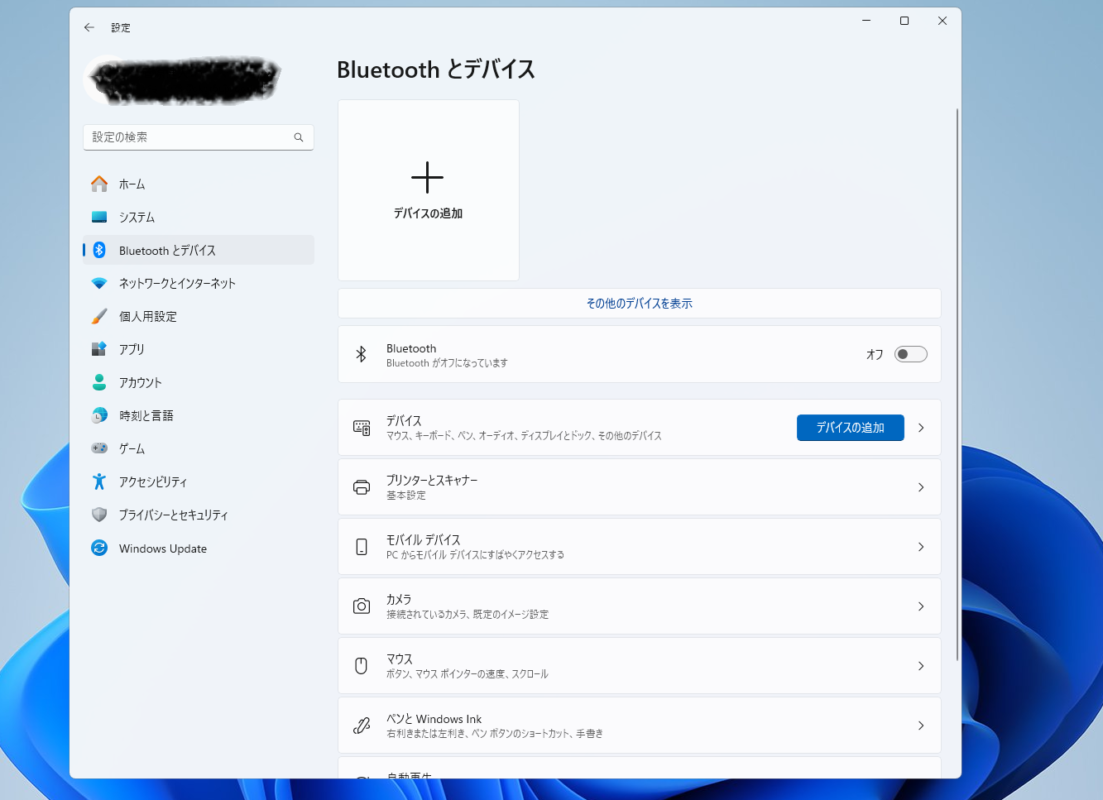Open プライバシーとセキュリティ settings

coord(198,514)
